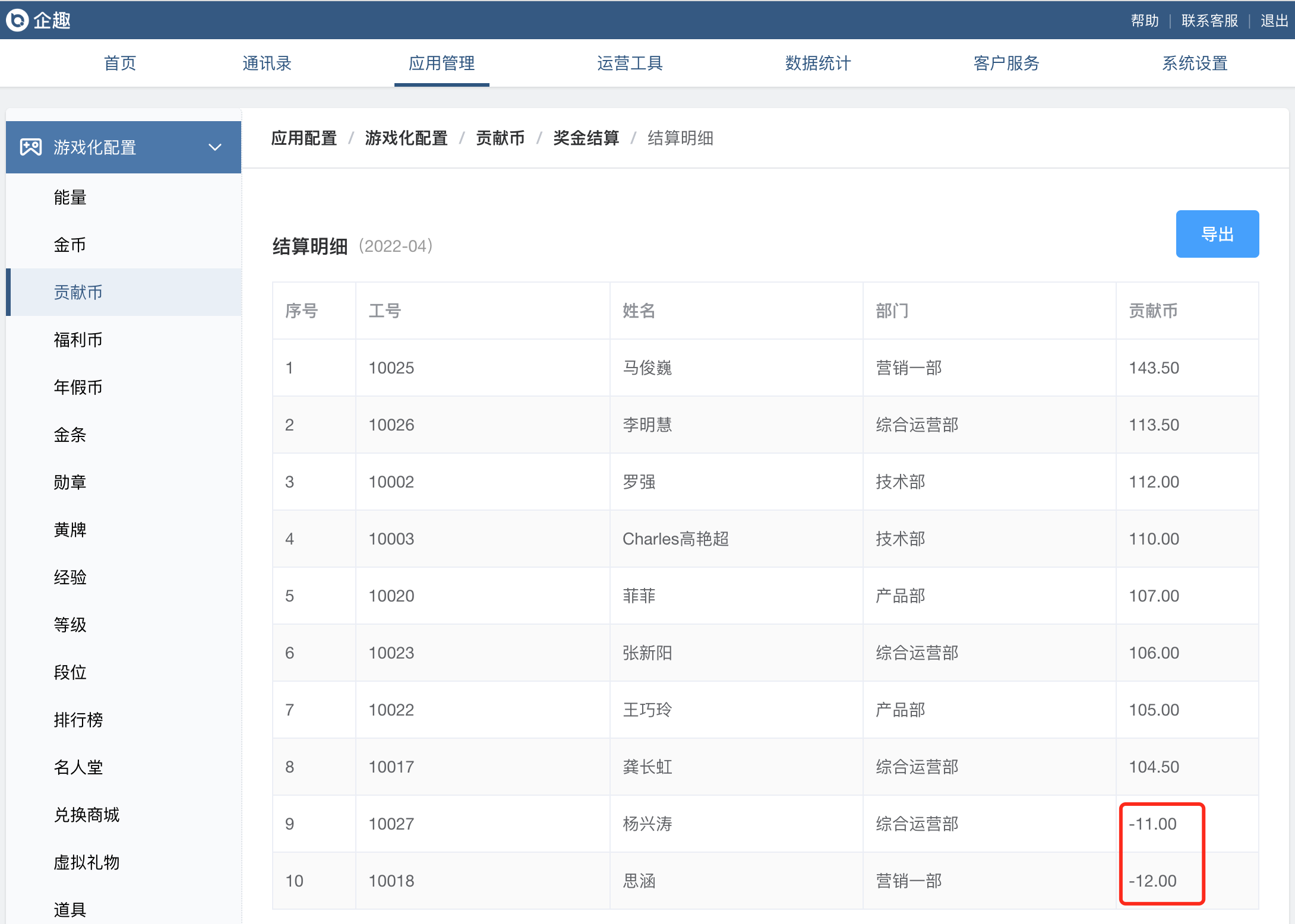
Task: Select 金条 in the sidebar
Action: coord(124,435)
